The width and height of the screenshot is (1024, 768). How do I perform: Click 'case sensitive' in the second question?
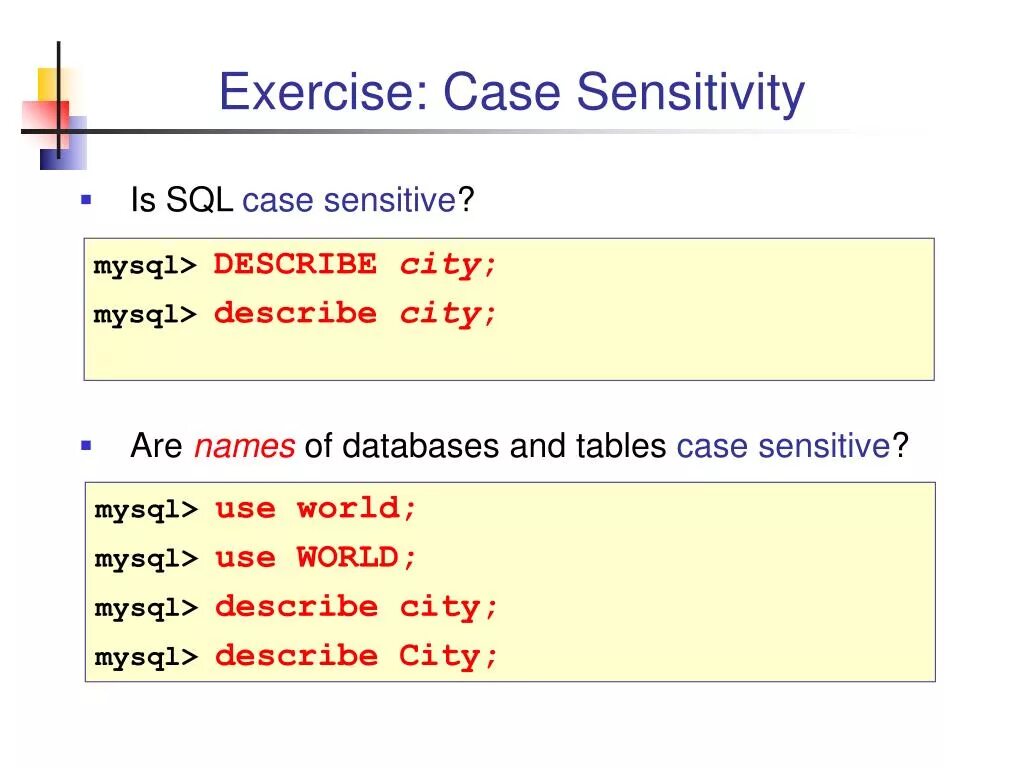[x=783, y=446]
